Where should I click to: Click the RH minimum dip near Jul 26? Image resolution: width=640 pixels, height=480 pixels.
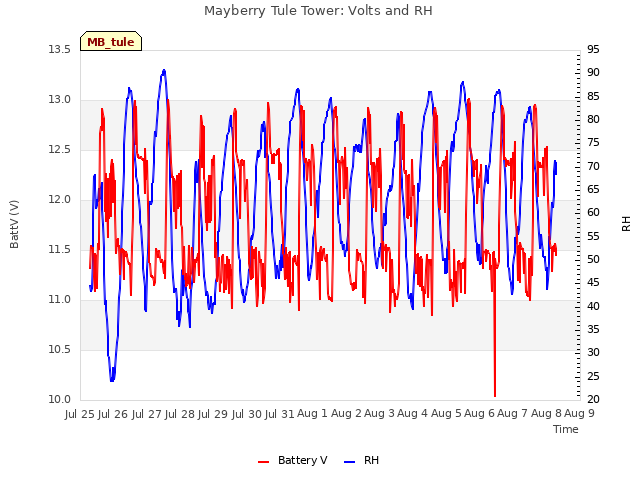click(112, 379)
